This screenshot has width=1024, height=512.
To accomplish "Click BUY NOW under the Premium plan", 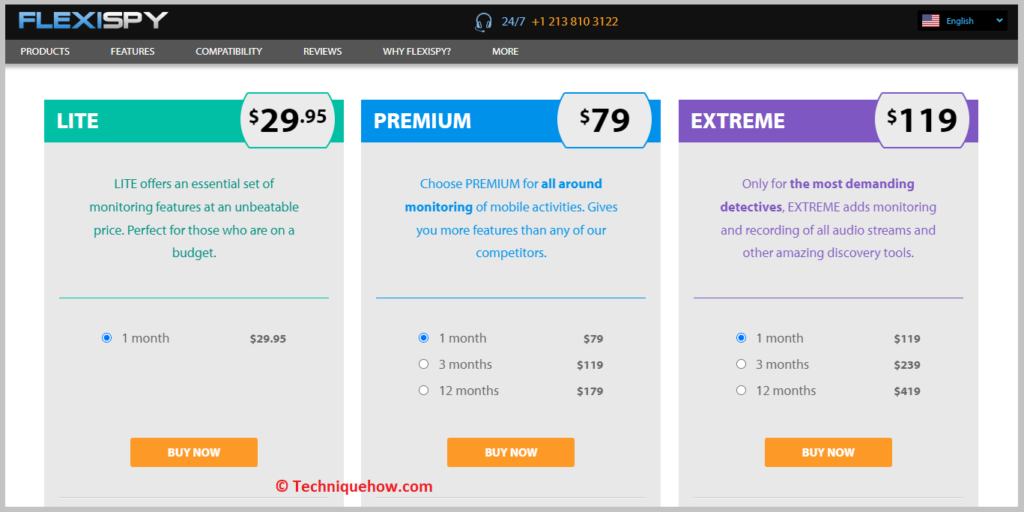I will pos(511,453).
